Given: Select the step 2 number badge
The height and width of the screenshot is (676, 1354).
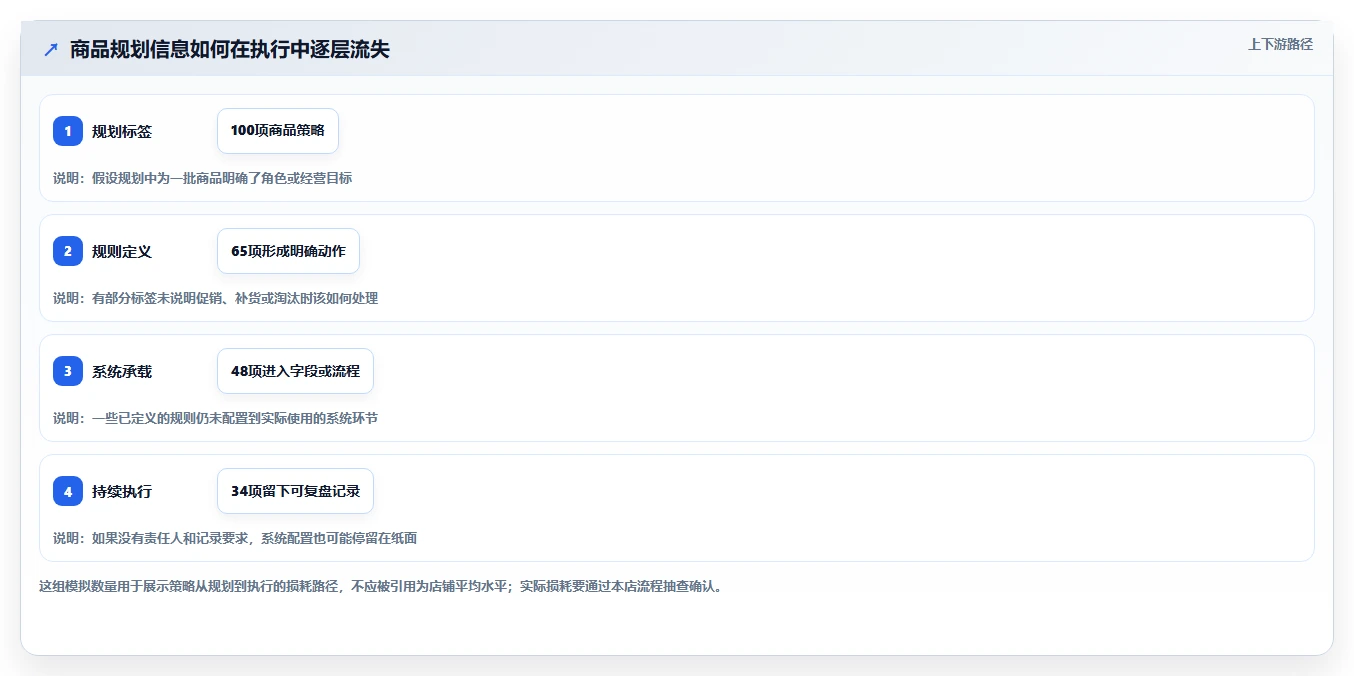Looking at the screenshot, I should click(x=68, y=251).
